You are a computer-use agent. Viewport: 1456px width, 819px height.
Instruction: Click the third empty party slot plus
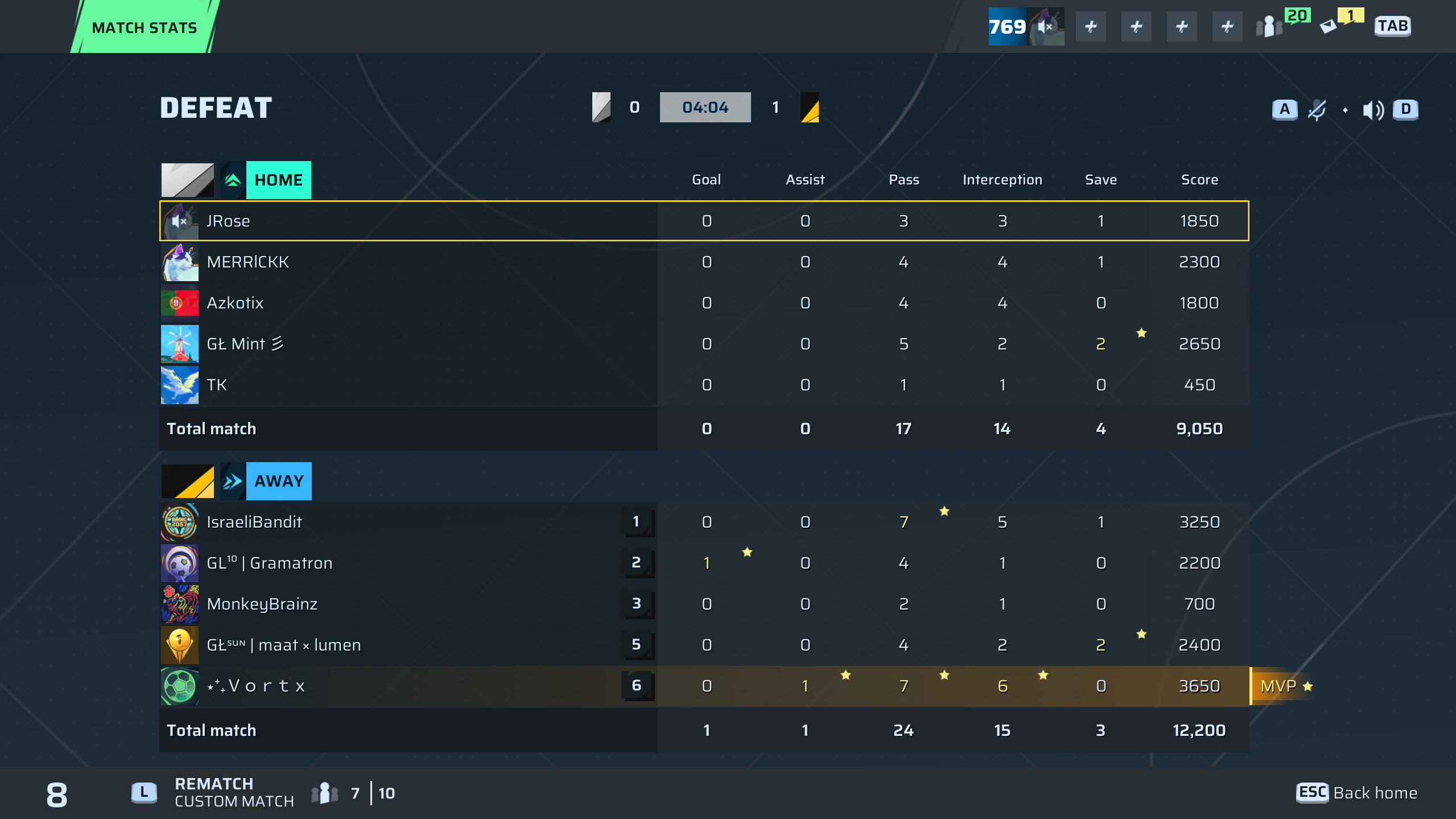click(x=1182, y=26)
